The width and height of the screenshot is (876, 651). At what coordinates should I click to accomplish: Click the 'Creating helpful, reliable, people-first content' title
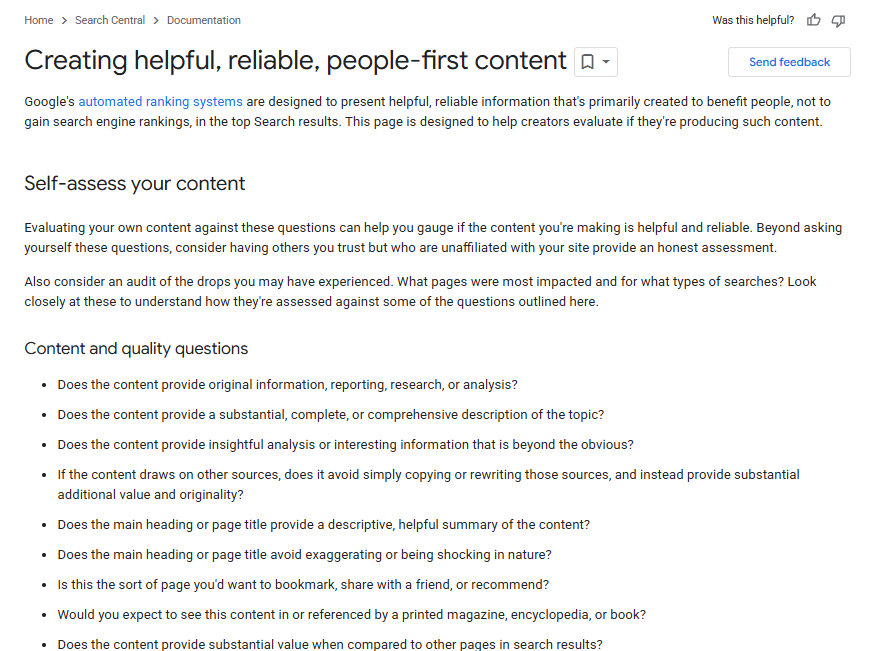tap(296, 60)
